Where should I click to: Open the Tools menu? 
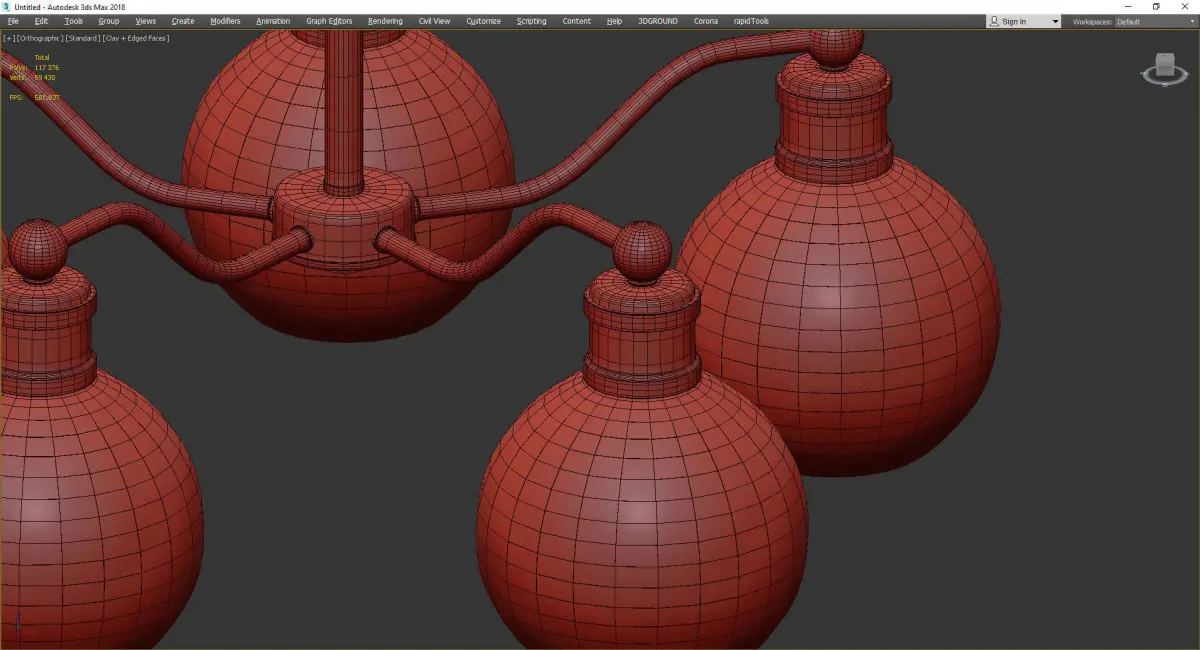coord(74,21)
